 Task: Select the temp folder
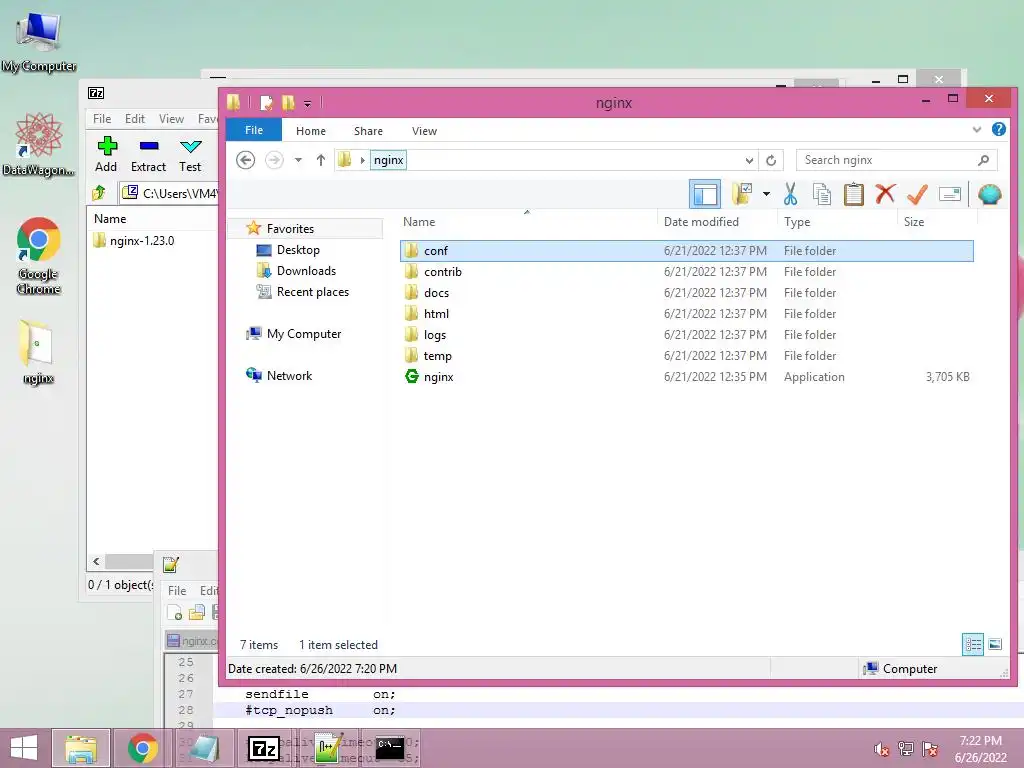click(x=686, y=355)
